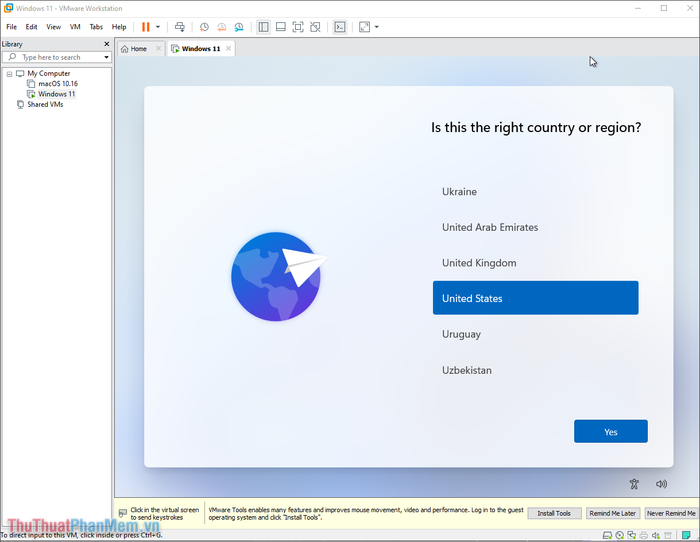
Task: Click the volume speaker icon in setup
Action: tap(661, 484)
